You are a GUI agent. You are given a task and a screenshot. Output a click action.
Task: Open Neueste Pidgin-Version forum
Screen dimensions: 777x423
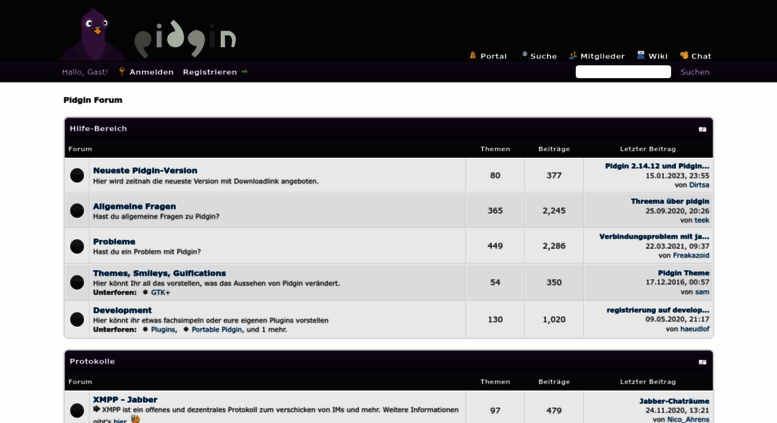[x=145, y=170]
